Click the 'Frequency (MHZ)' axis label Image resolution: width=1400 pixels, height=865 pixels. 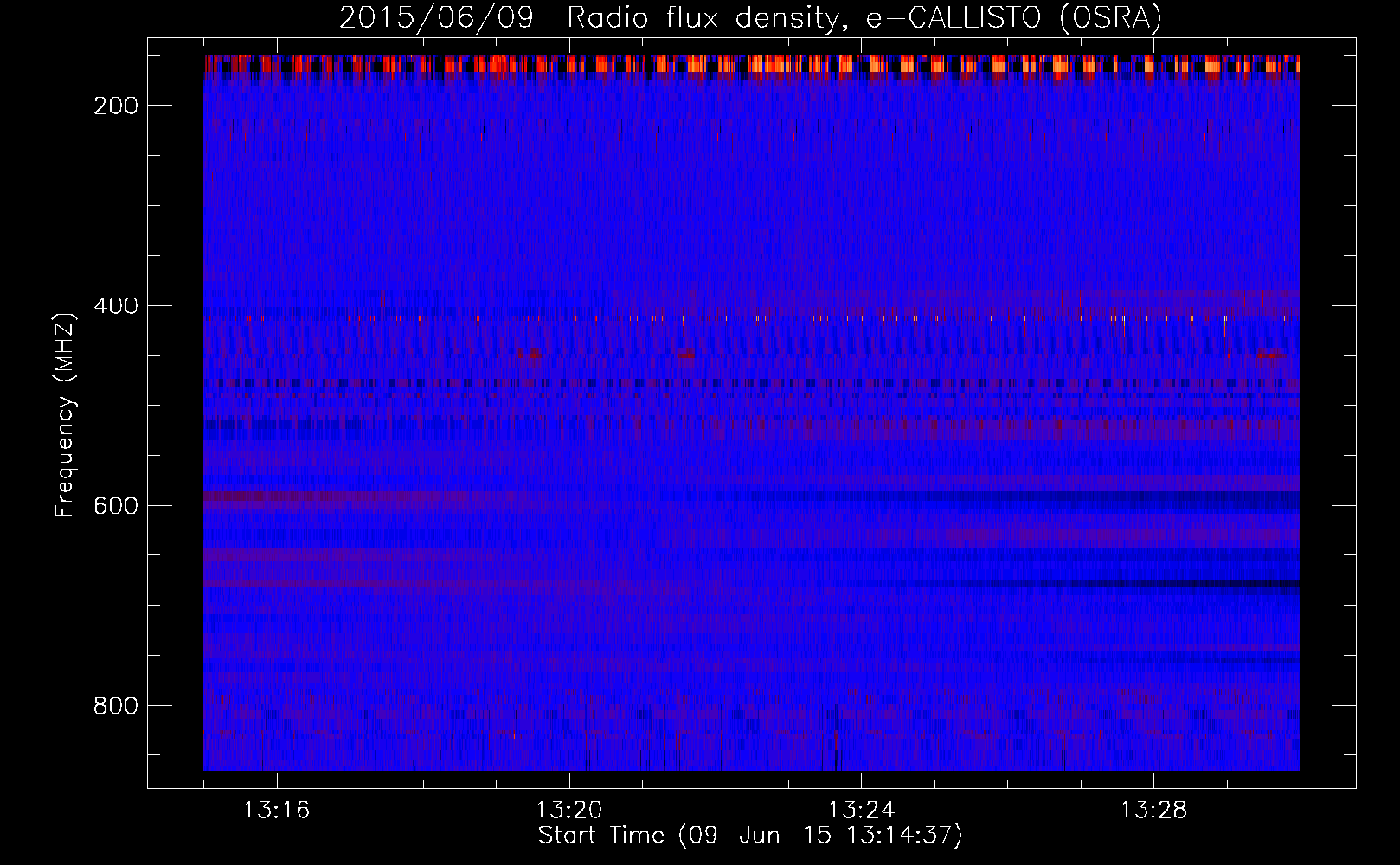click(x=65, y=414)
